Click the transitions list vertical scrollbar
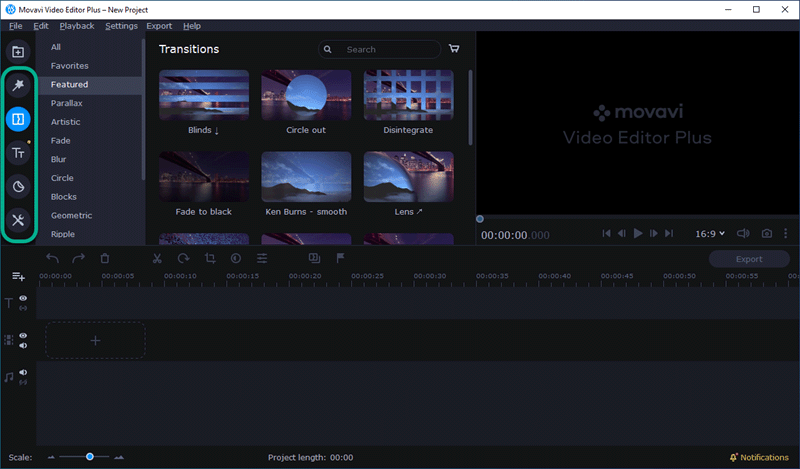Image resolution: width=800 pixels, height=469 pixels. pos(470,108)
